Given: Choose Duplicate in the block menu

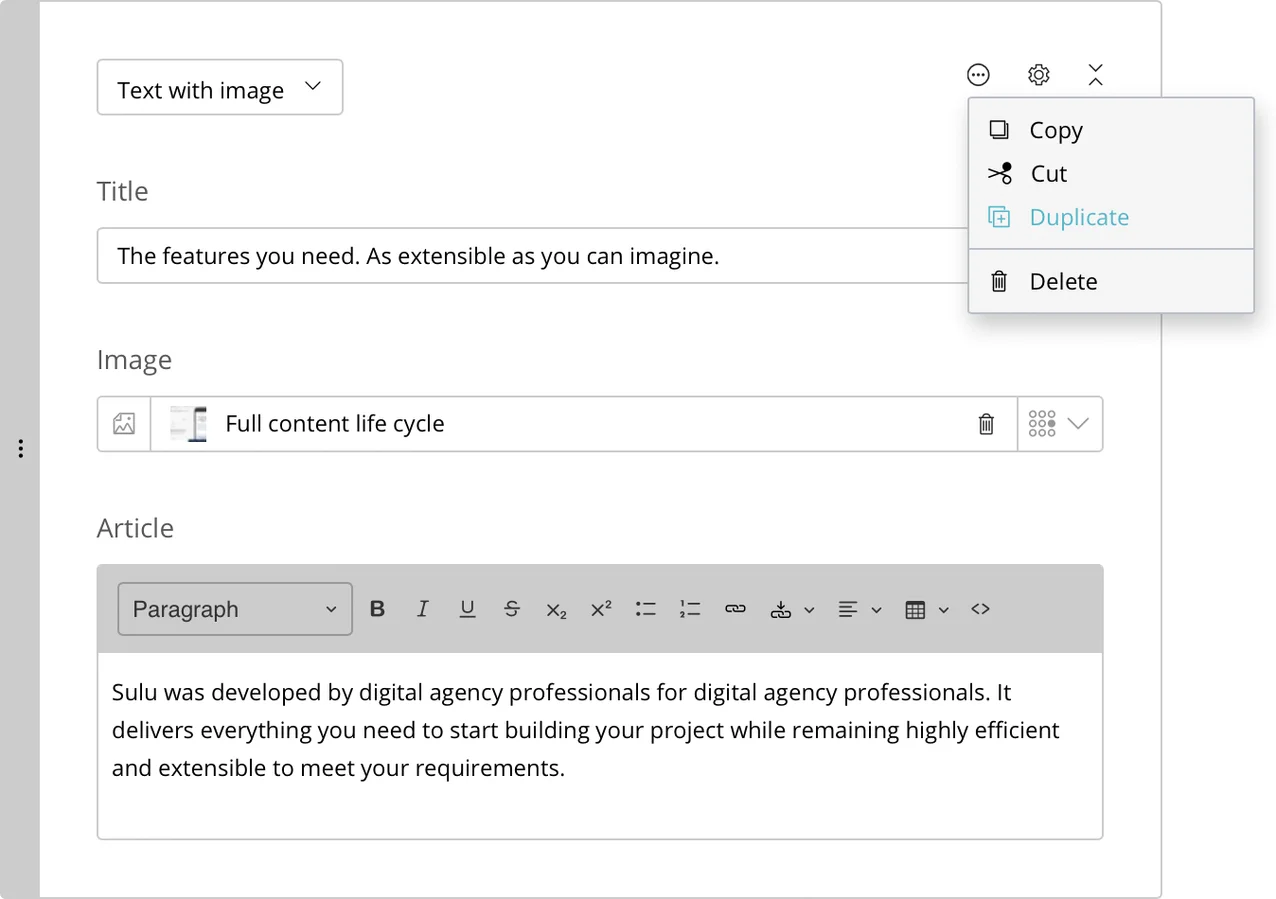Looking at the screenshot, I should [x=1079, y=217].
